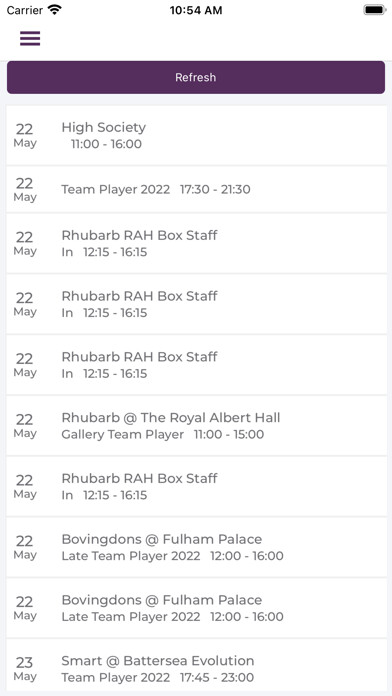Tap the battery icon in status bar

coord(375,10)
